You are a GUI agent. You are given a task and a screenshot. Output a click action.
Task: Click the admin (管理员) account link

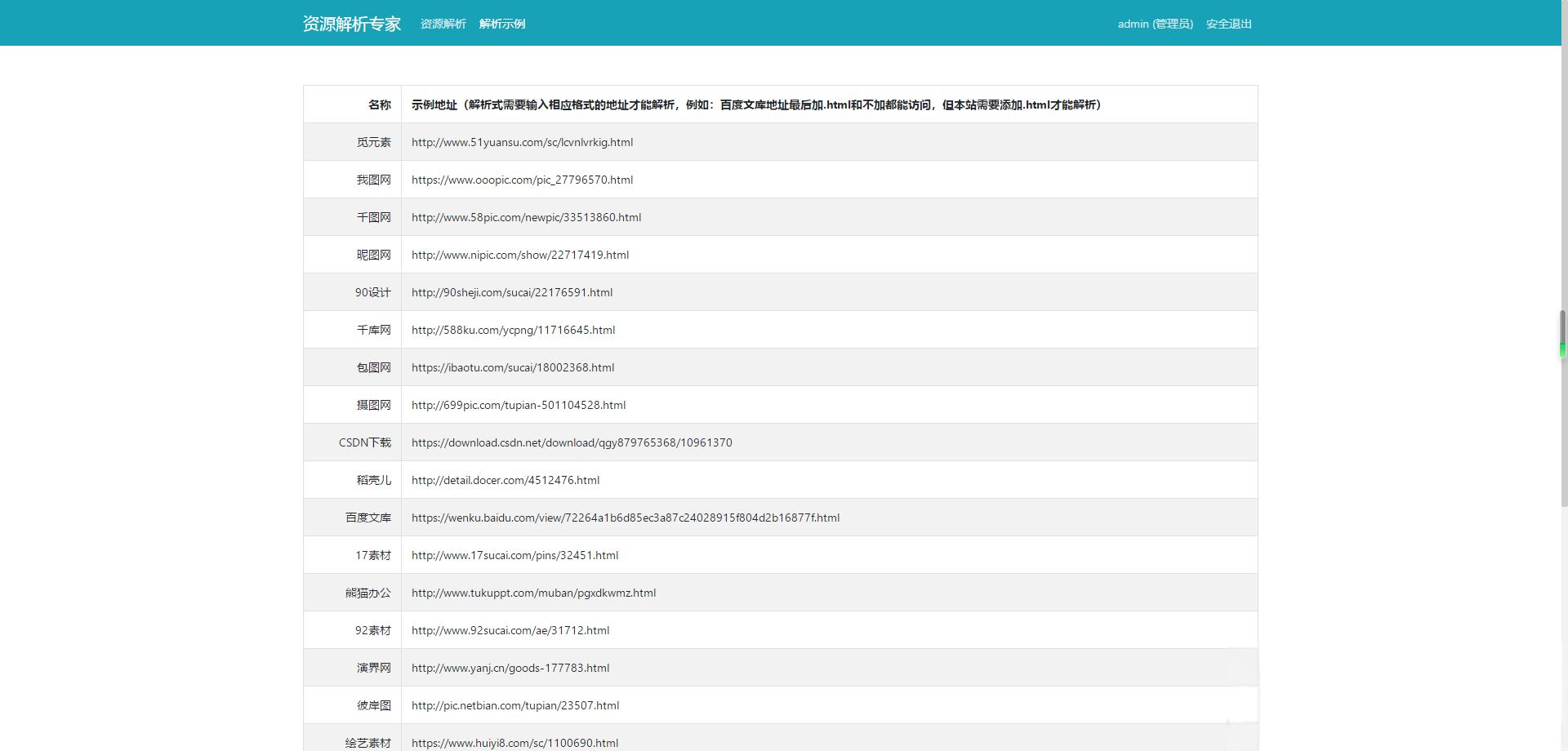point(1156,24)
